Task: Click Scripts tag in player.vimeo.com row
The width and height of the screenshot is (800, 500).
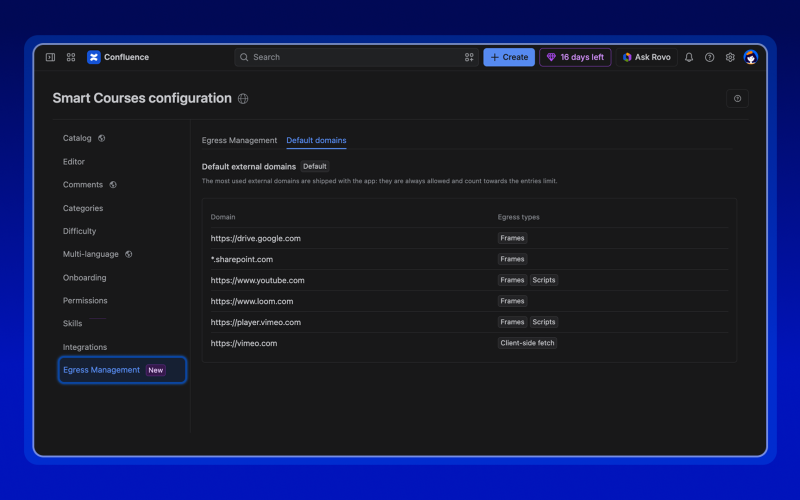Action: coord(544,322)
